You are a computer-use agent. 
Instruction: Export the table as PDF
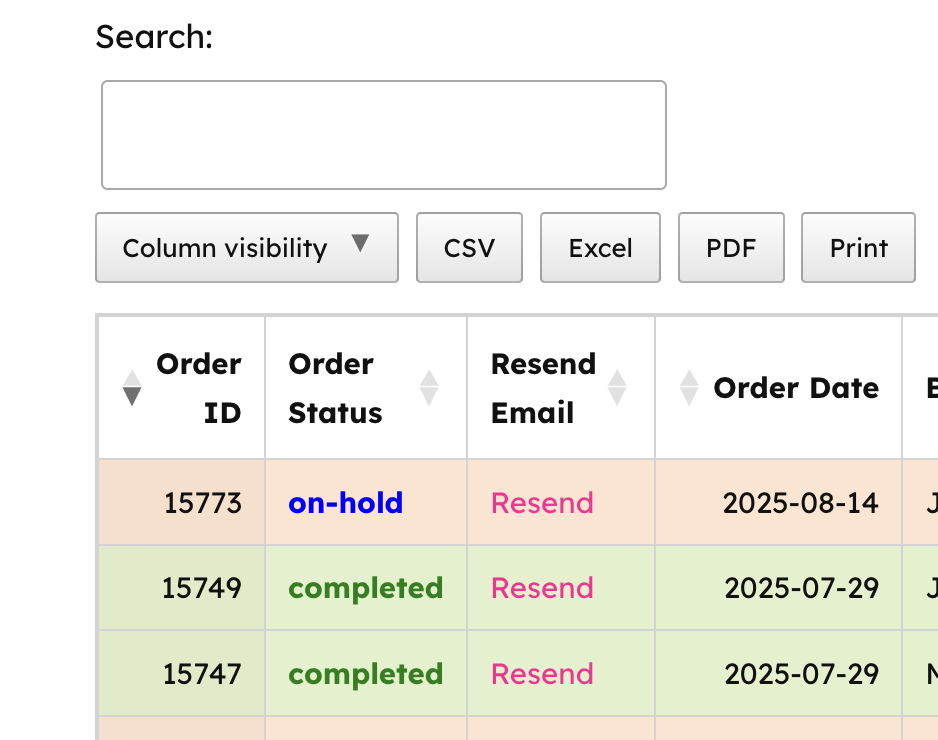click(x=731, y=248)
